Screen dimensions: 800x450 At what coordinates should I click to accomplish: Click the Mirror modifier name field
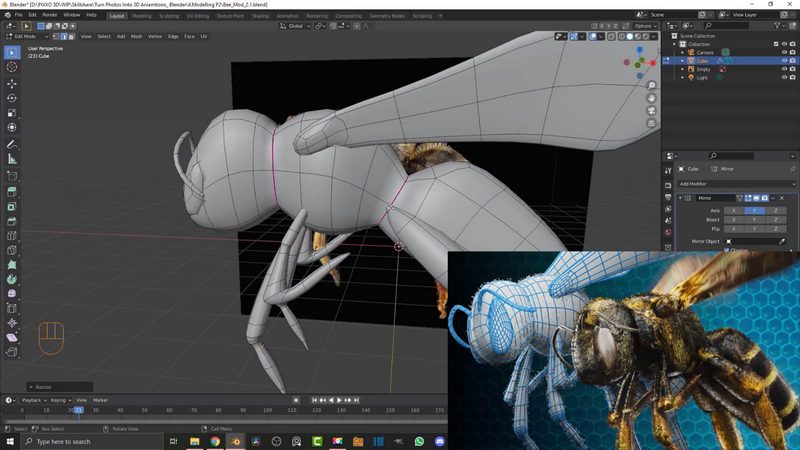[715, 198]
